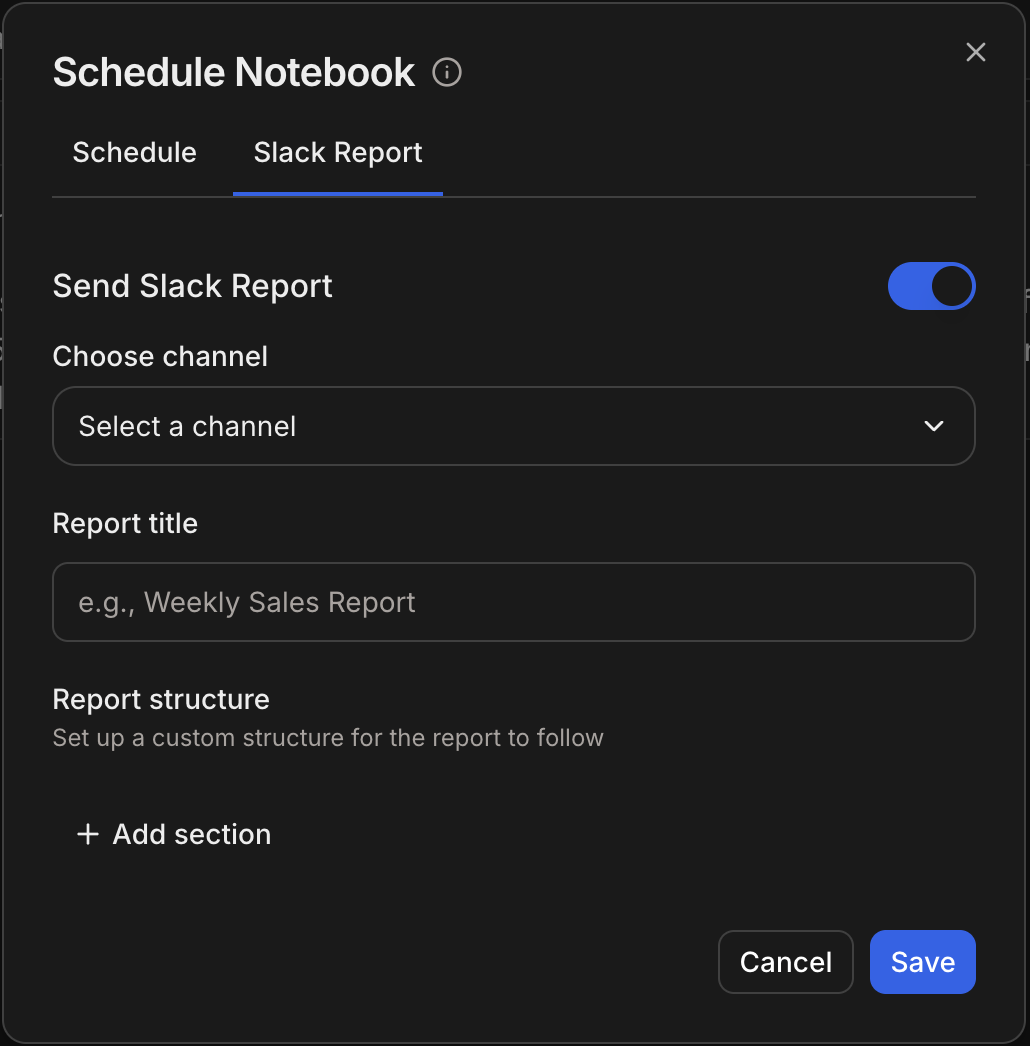Add a section to the report structure
The height and width of the screenshot is (1046, 1030).
172,834
